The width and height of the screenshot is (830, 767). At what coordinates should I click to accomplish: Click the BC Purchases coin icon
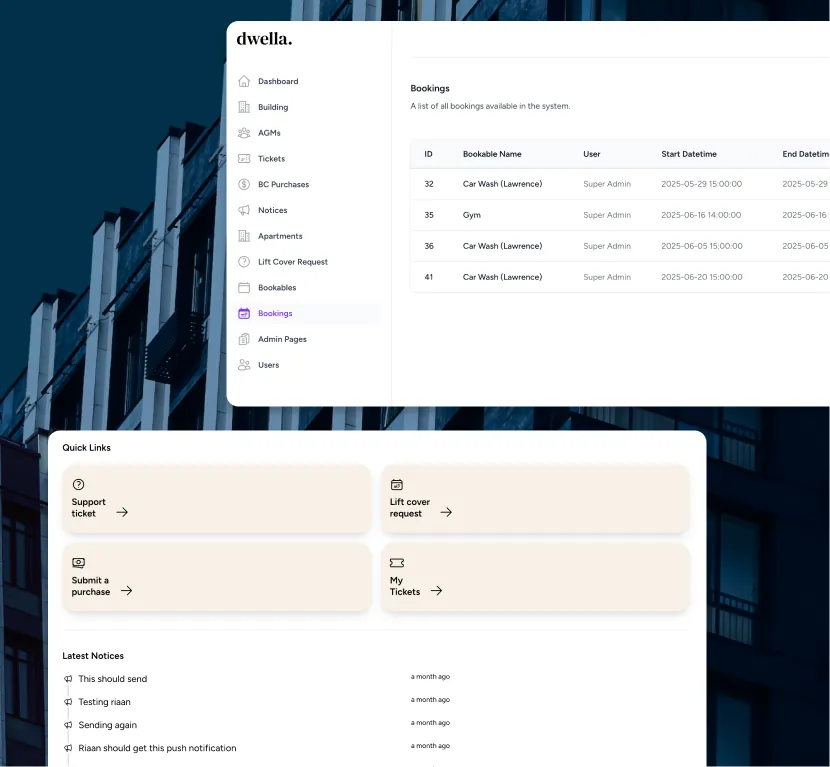243,184
